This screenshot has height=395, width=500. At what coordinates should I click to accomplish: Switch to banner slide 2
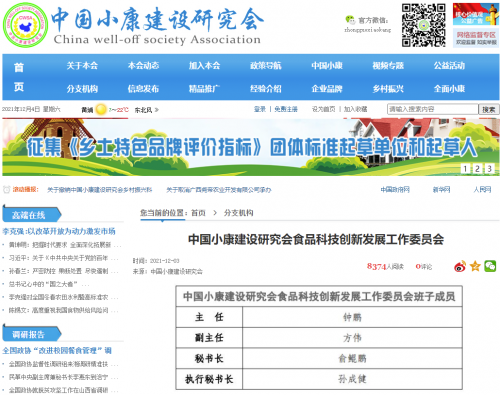coord(477,169)
